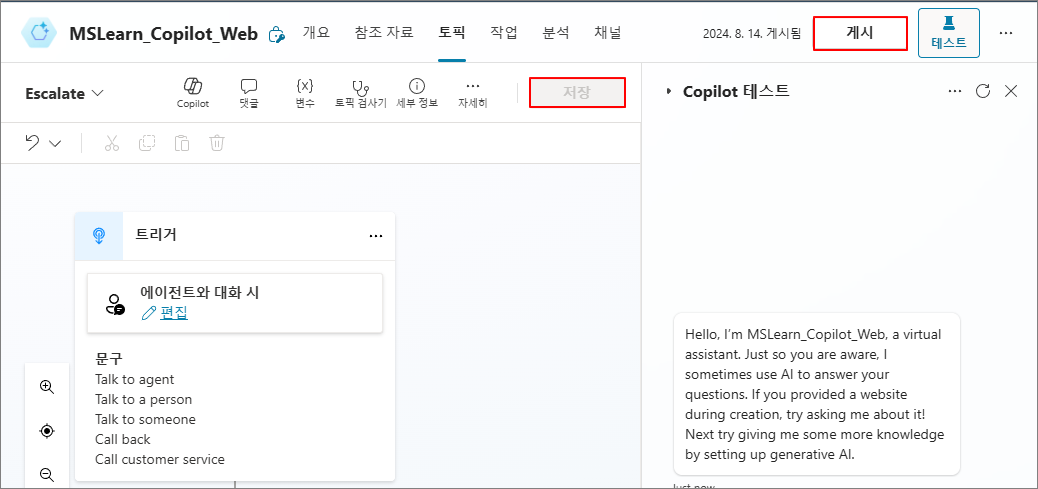Open the test panel ellipsis menu
Viewport: 1038px width, 489px height.
pyautogui.click(x=955, y=91)
